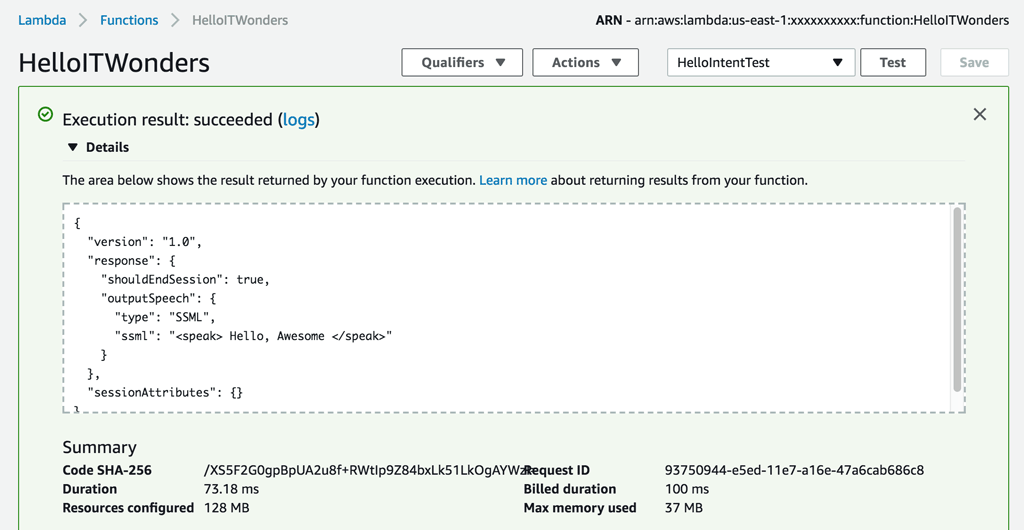
Task: Click the Code SHA-256 hash value
Action: tap(365, 470)
